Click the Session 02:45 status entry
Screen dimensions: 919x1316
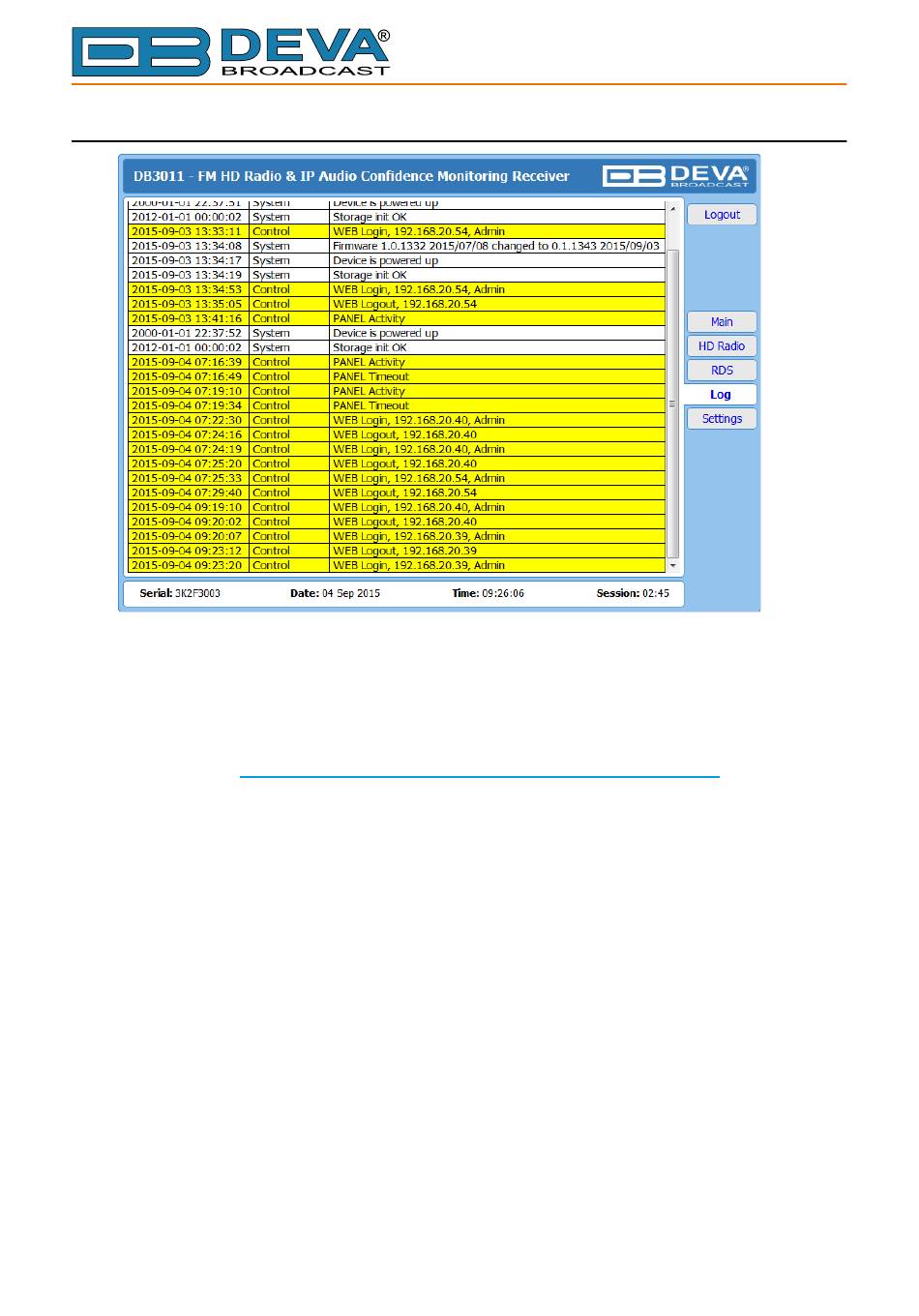coord(633,593)
